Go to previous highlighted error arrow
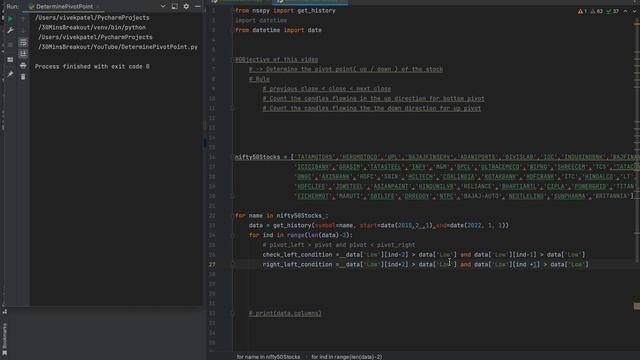The height and width of the screenshot is (360, 640). (x=625, y=11)
